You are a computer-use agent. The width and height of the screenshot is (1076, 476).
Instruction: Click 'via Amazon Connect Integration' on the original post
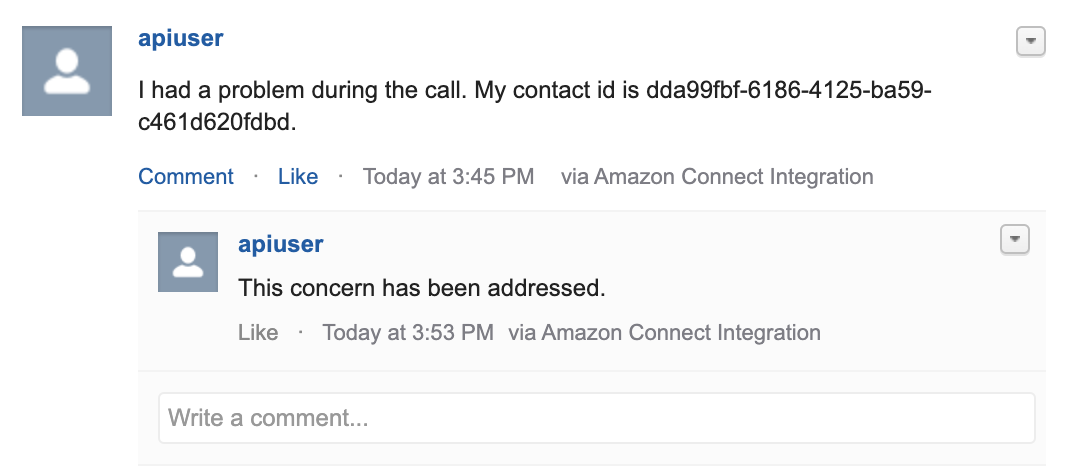[x=717, y=176]
